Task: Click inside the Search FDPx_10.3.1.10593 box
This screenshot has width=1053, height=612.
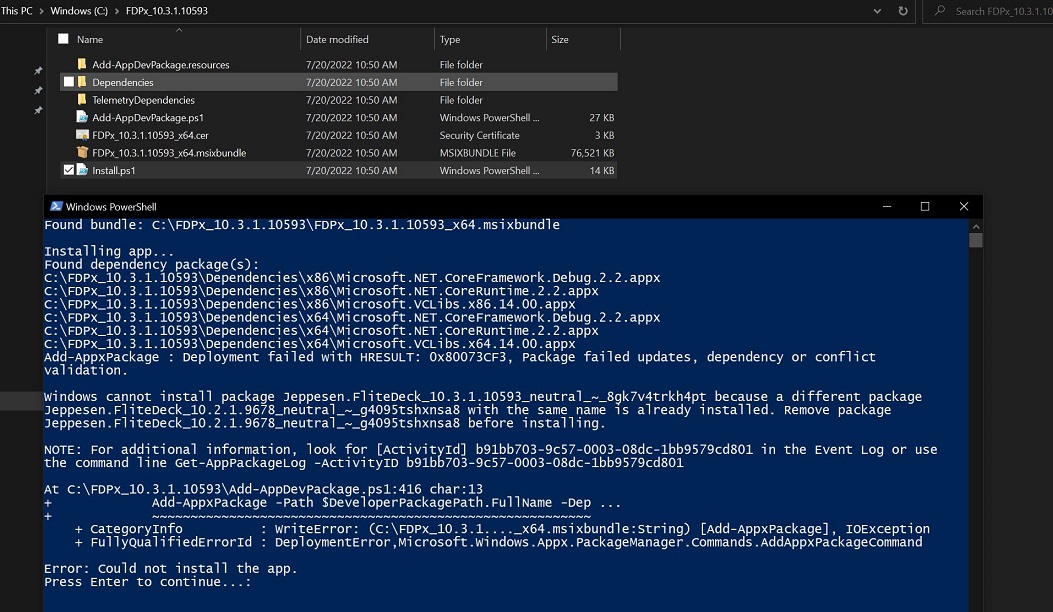Action: (x=1000, y=11)
